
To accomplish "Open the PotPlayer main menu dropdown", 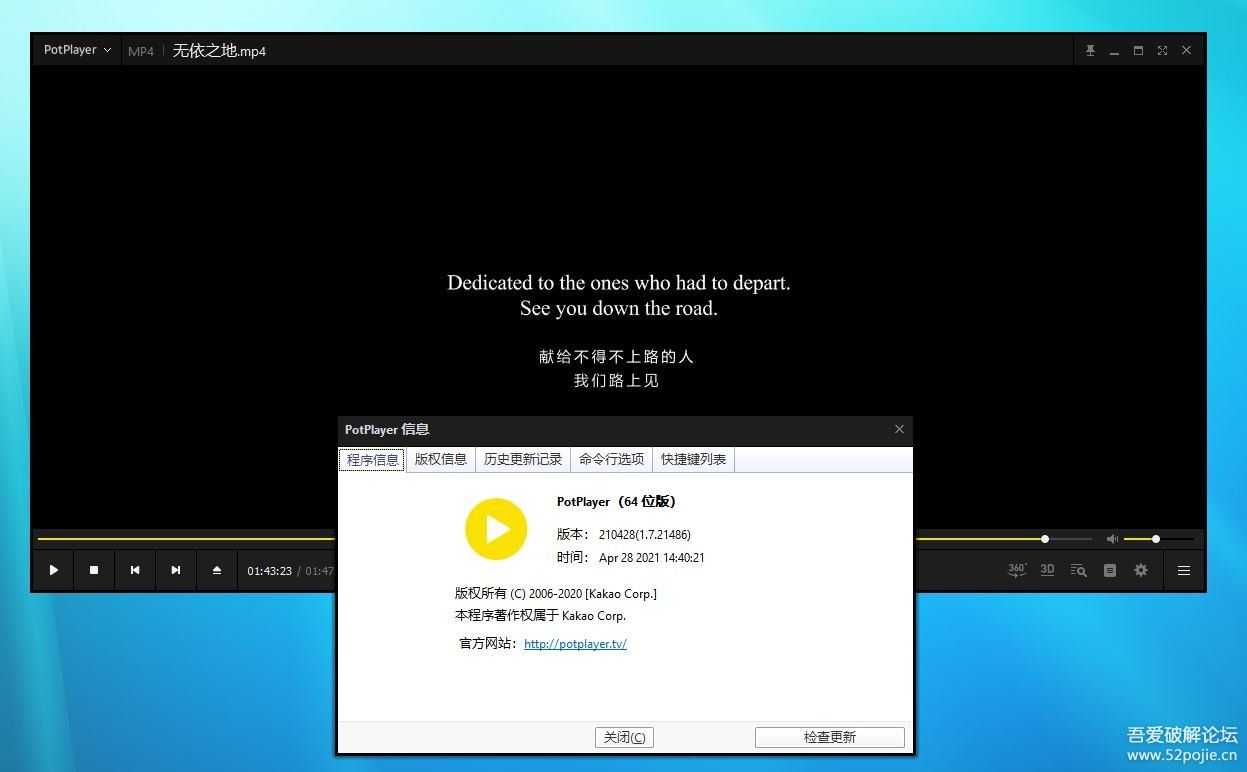I will tap(77, 50).
